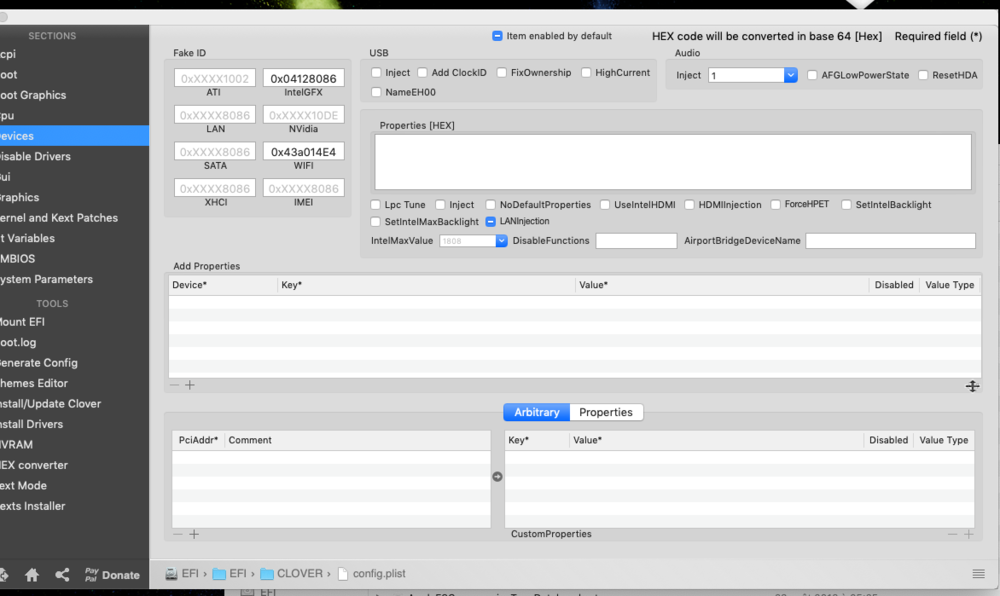Enable the USB FixOwnership checkbox
The height and width of the screenshot is (596, 1000).
pos(503,73)
